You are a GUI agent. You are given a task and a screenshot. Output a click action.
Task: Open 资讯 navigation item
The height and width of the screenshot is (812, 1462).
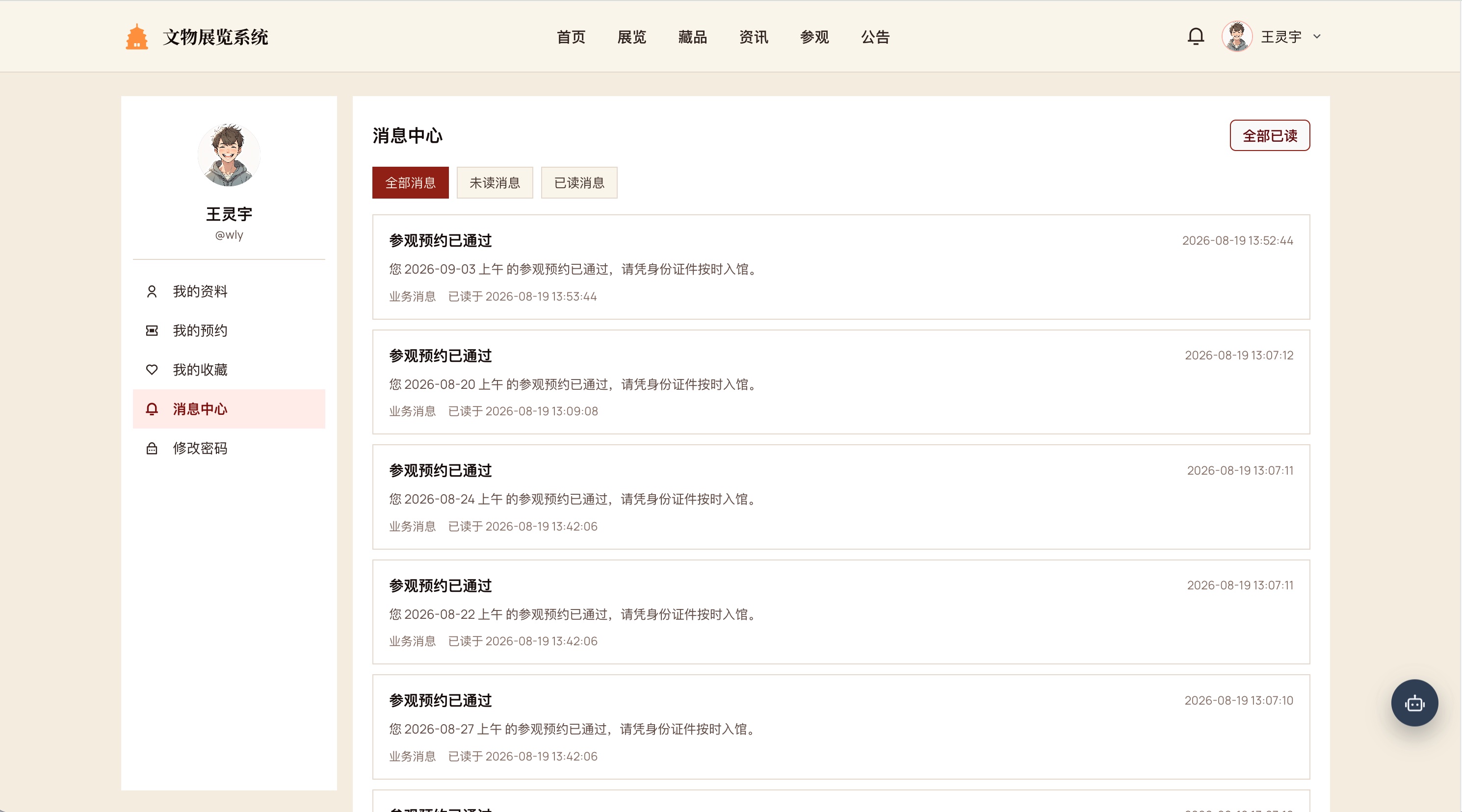[754, 37]
